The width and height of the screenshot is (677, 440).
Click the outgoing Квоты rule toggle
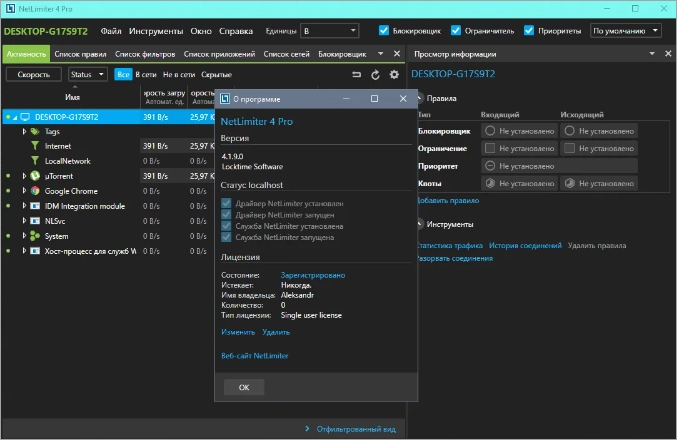pyautogui.click(x=569, y=183)
